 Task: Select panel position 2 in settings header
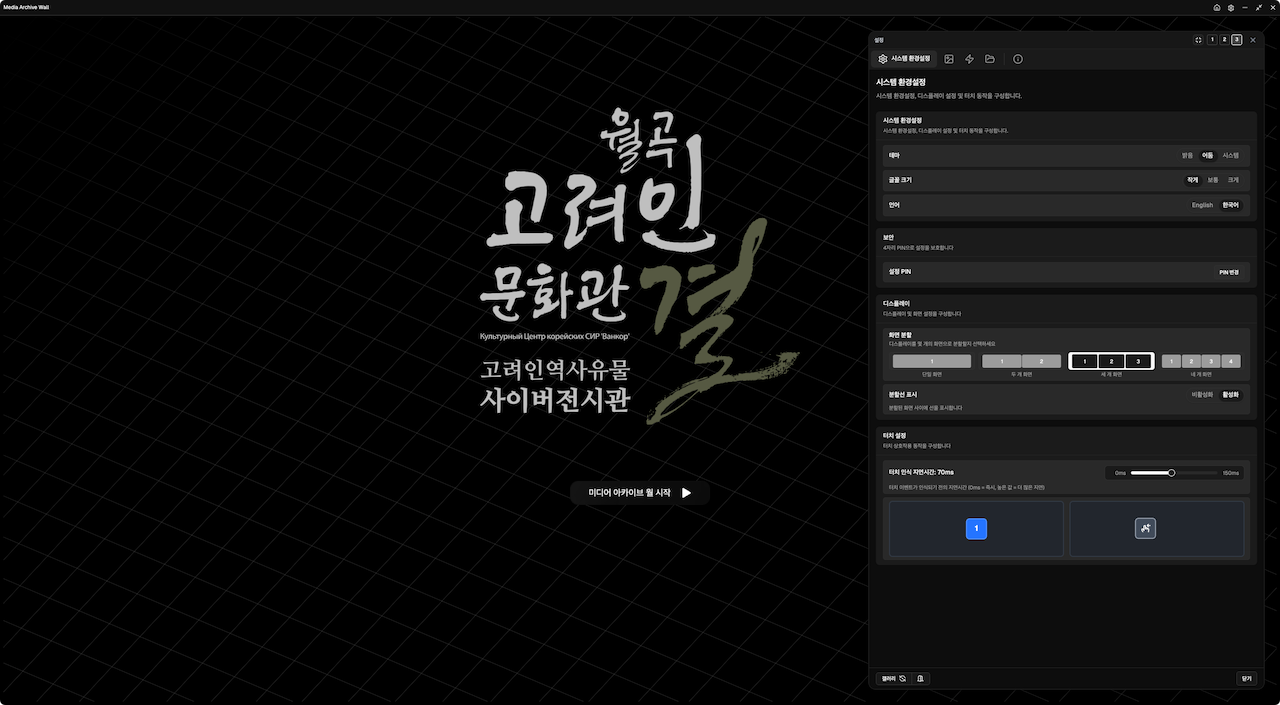pos(1224,40)
